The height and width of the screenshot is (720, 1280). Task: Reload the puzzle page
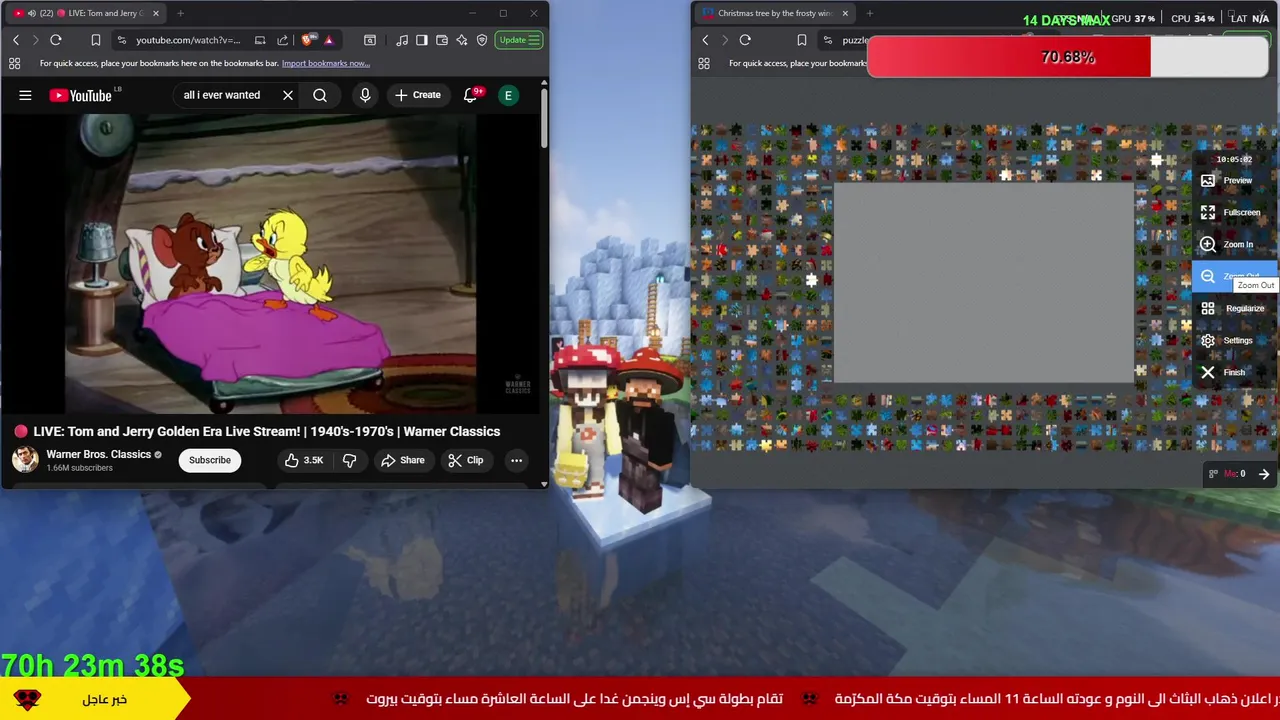coord(745,40)
